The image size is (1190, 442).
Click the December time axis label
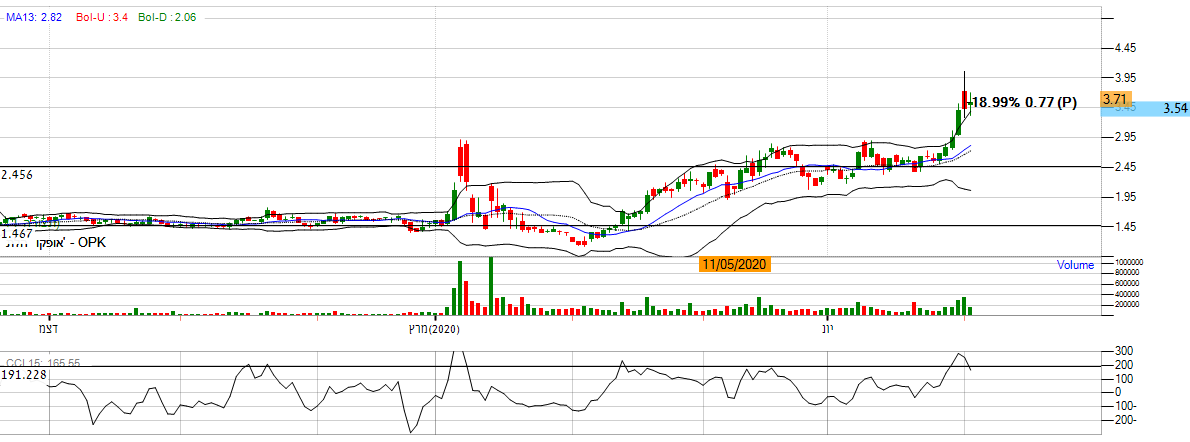tap(48, 328)
